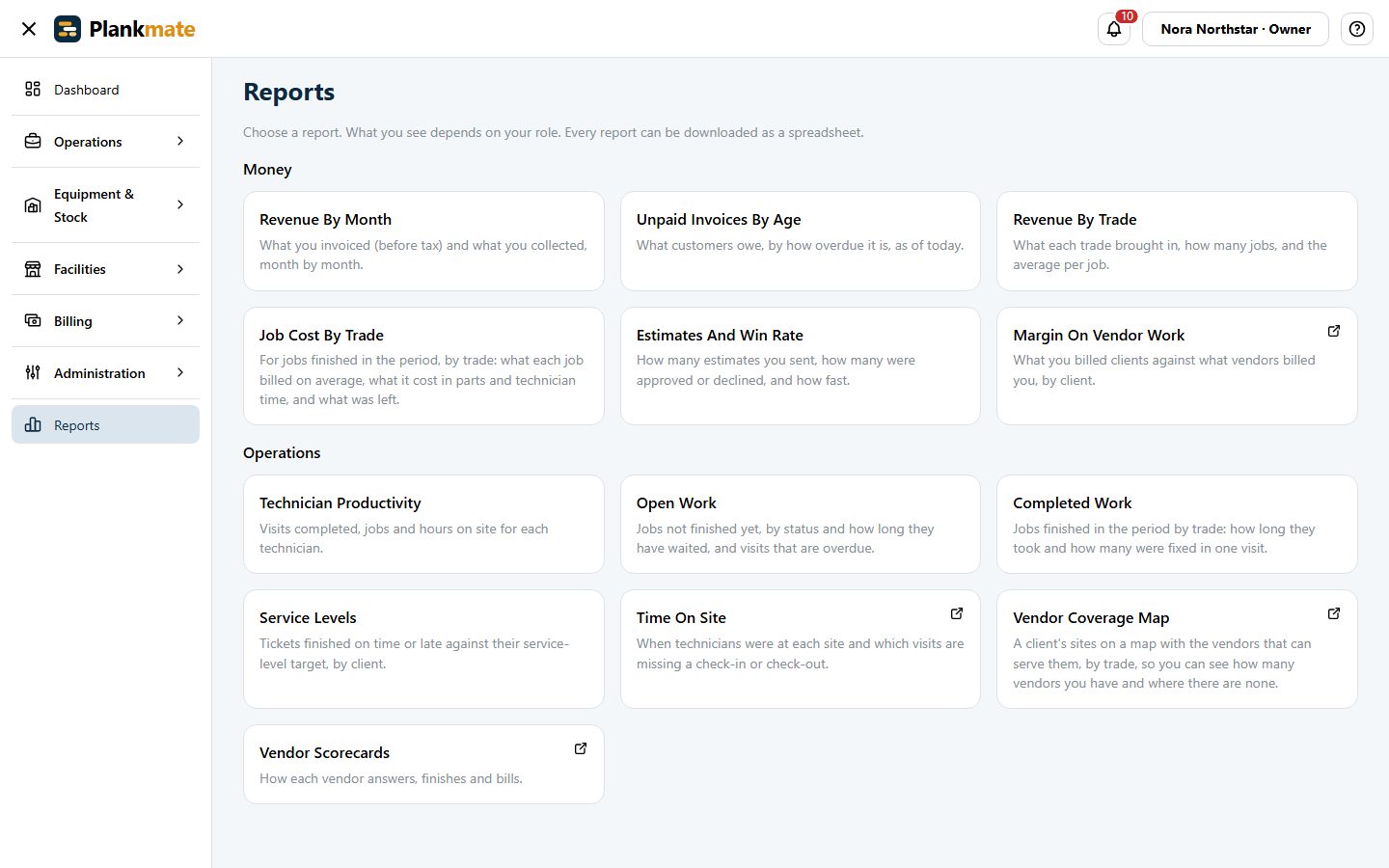This screenshot has height=868, width=1389.
Task: Open the Revenue By Trade report
Action: pos(1177,241)
